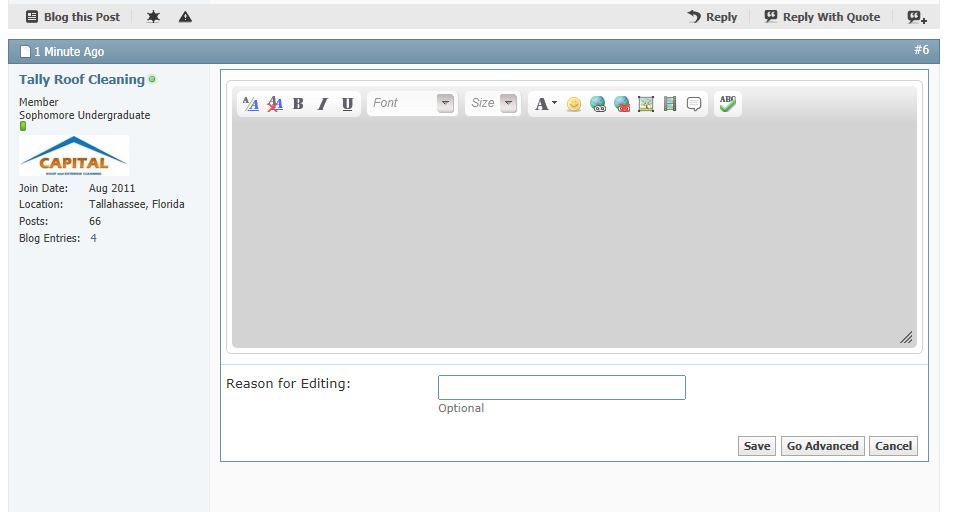Click the Reply With Quote link
Screen dimensions: 958x512
click(x=821, y=17)
